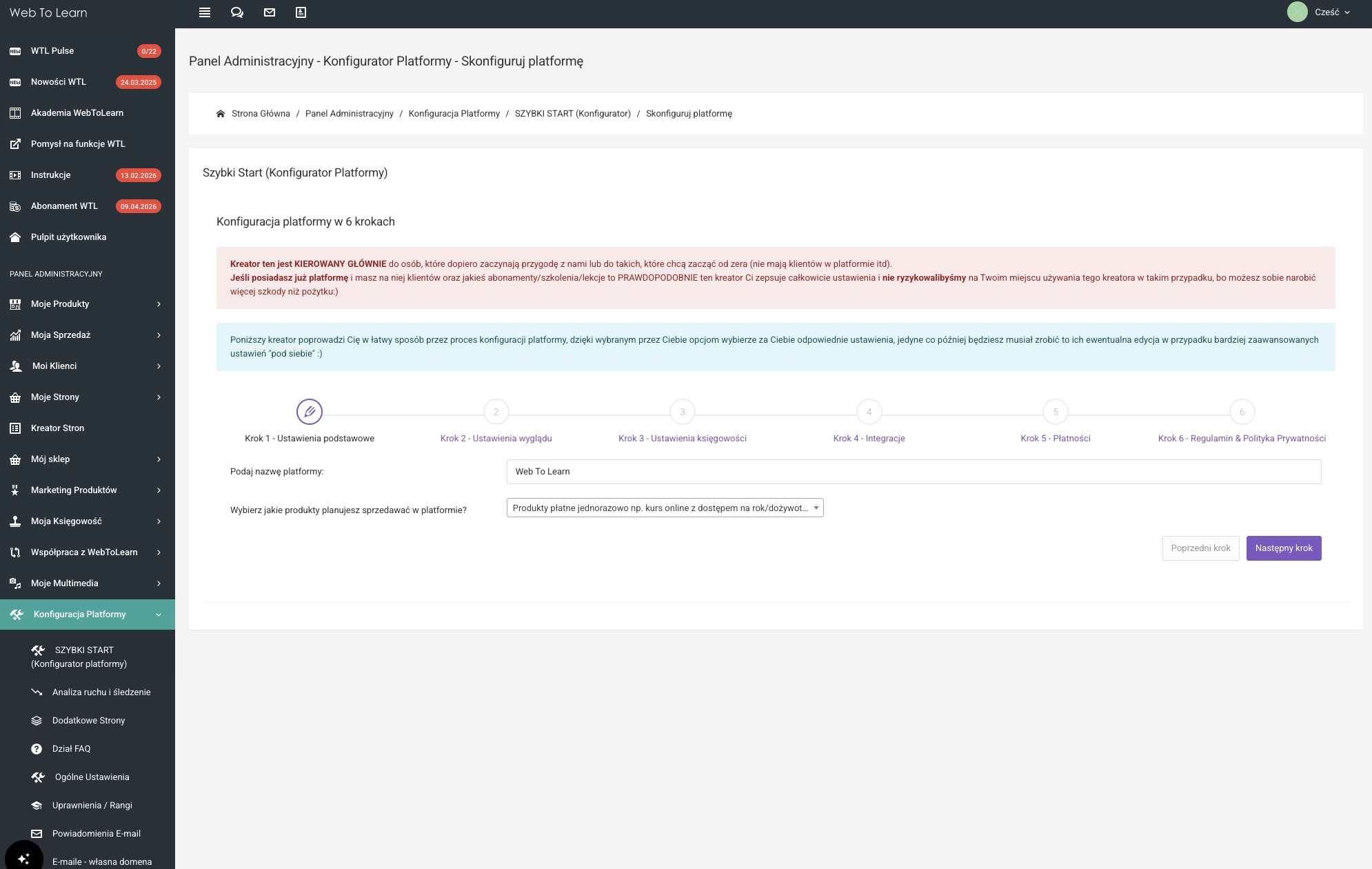Go to Krok 6 - Regulamin & Polityka Prywatności
Viewport: 1372px width, 869px height.
click(x=1242, y=439)
